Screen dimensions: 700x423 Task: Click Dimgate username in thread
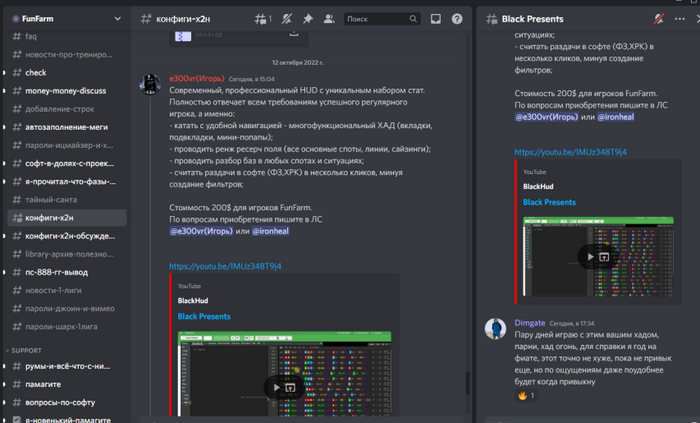[x=529, y=323]
